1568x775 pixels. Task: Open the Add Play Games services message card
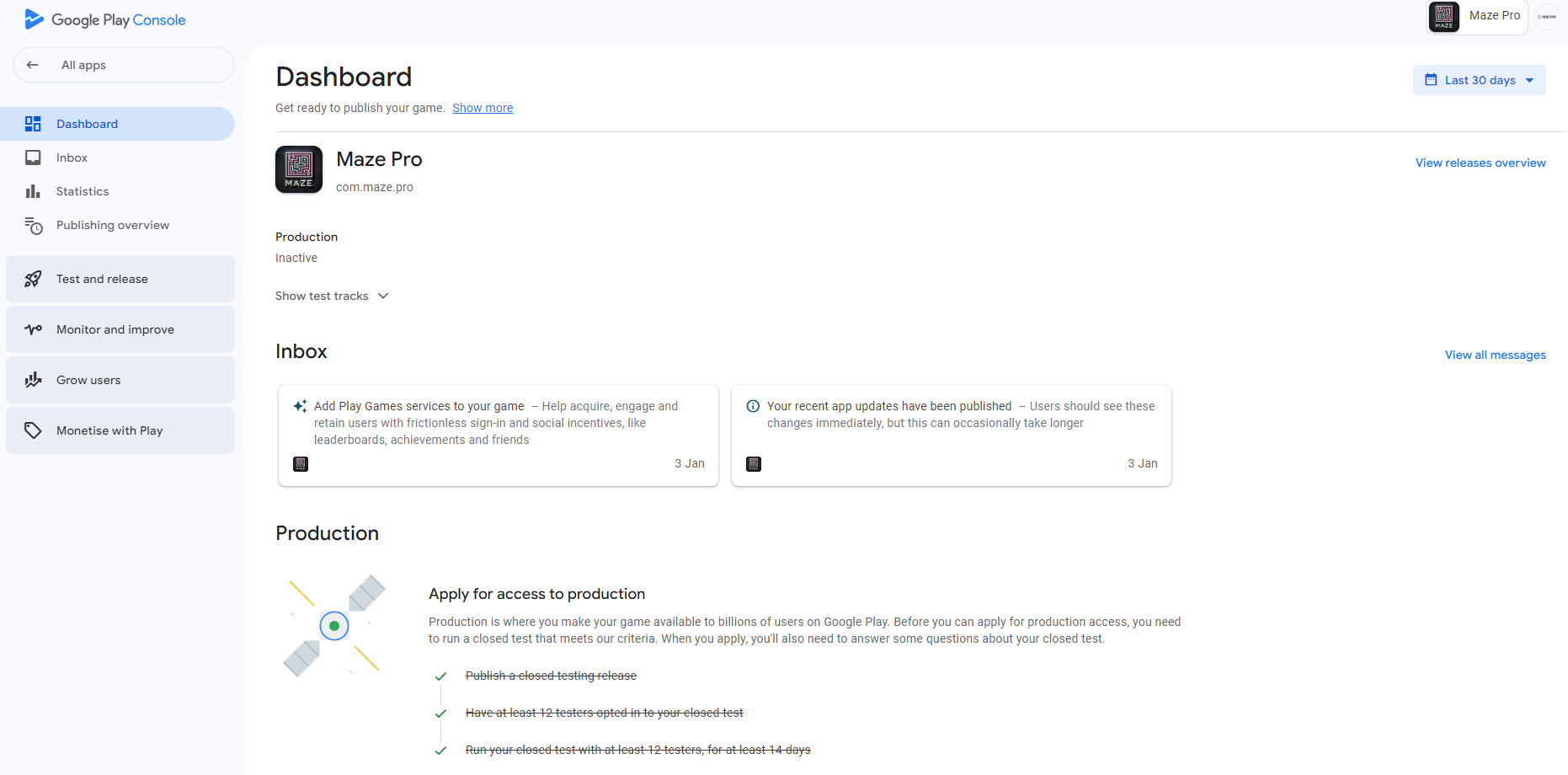(x=499, y=436)
